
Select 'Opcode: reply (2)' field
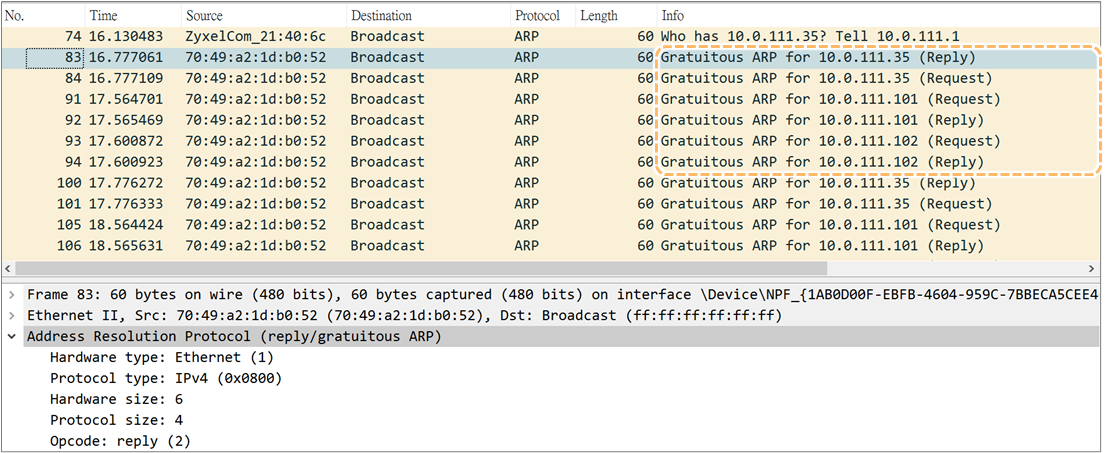pyautogui.click(x=120, y=442)
